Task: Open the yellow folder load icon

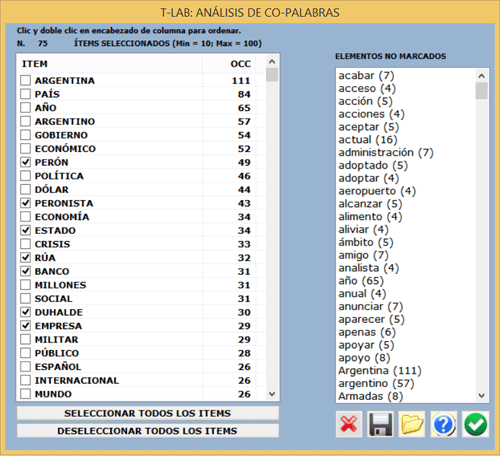Action: pyautogui.click(x=412, y=424)
